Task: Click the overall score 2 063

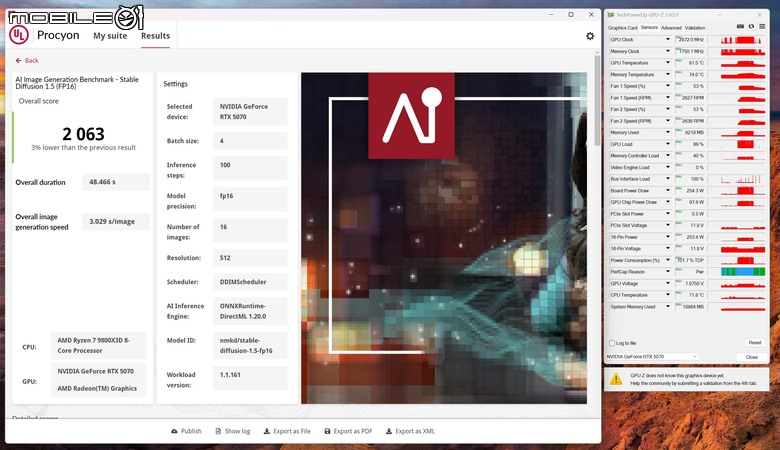Action: pyautogui.click(x=83, y=134)
